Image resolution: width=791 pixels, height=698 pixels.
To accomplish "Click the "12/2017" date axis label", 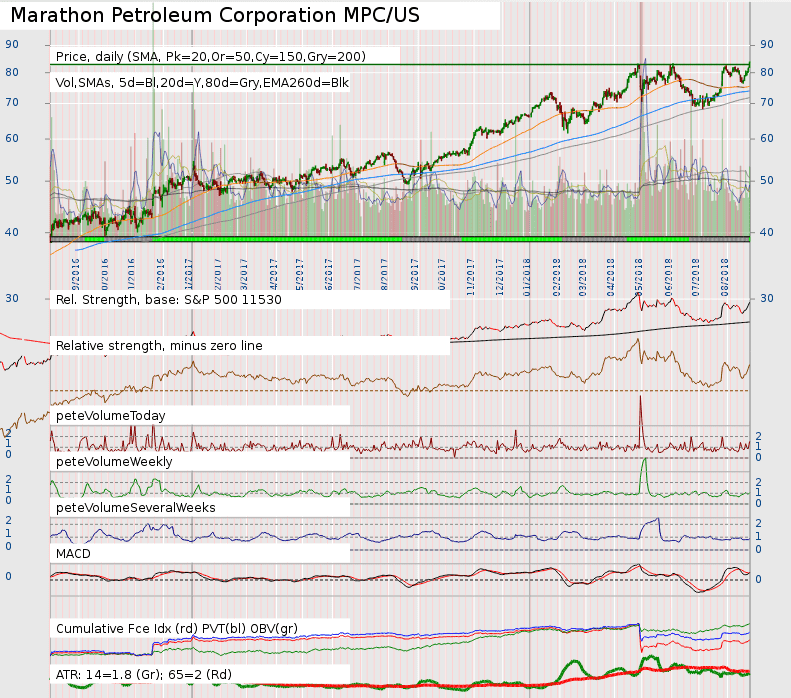I will [x=500, y=277].
